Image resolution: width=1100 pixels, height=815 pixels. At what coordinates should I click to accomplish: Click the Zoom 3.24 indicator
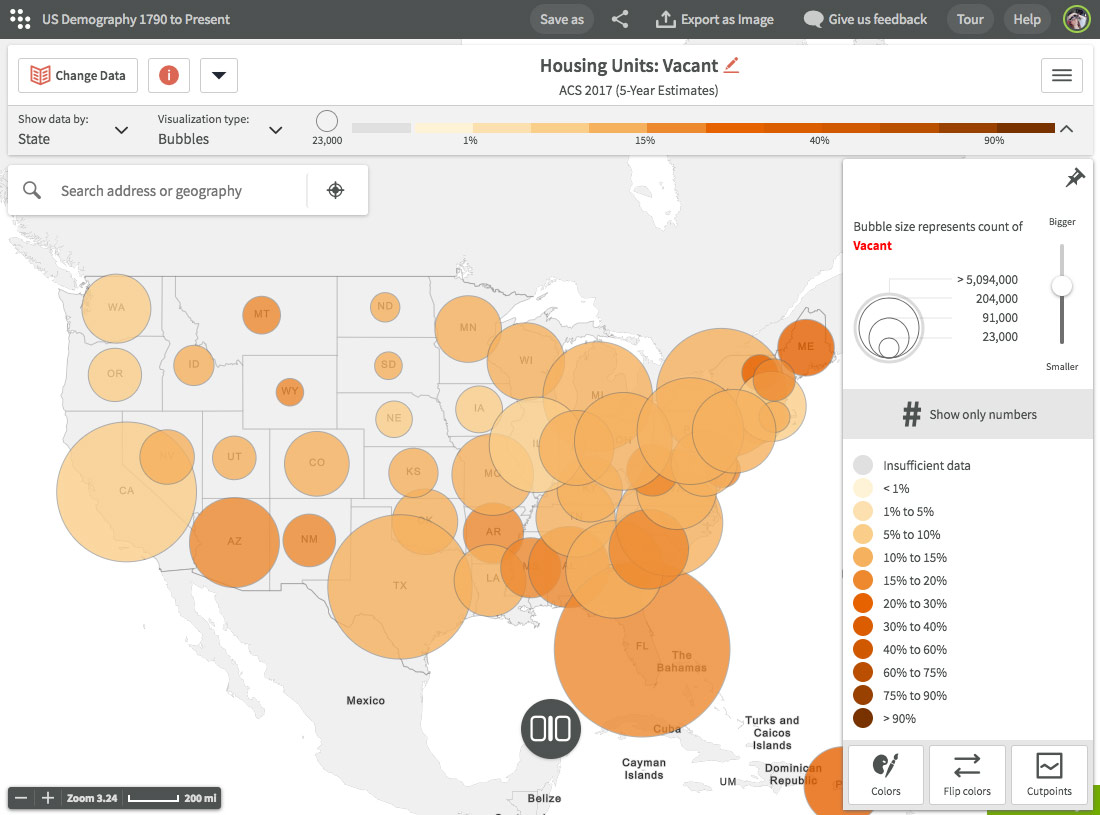pos(92,798)
